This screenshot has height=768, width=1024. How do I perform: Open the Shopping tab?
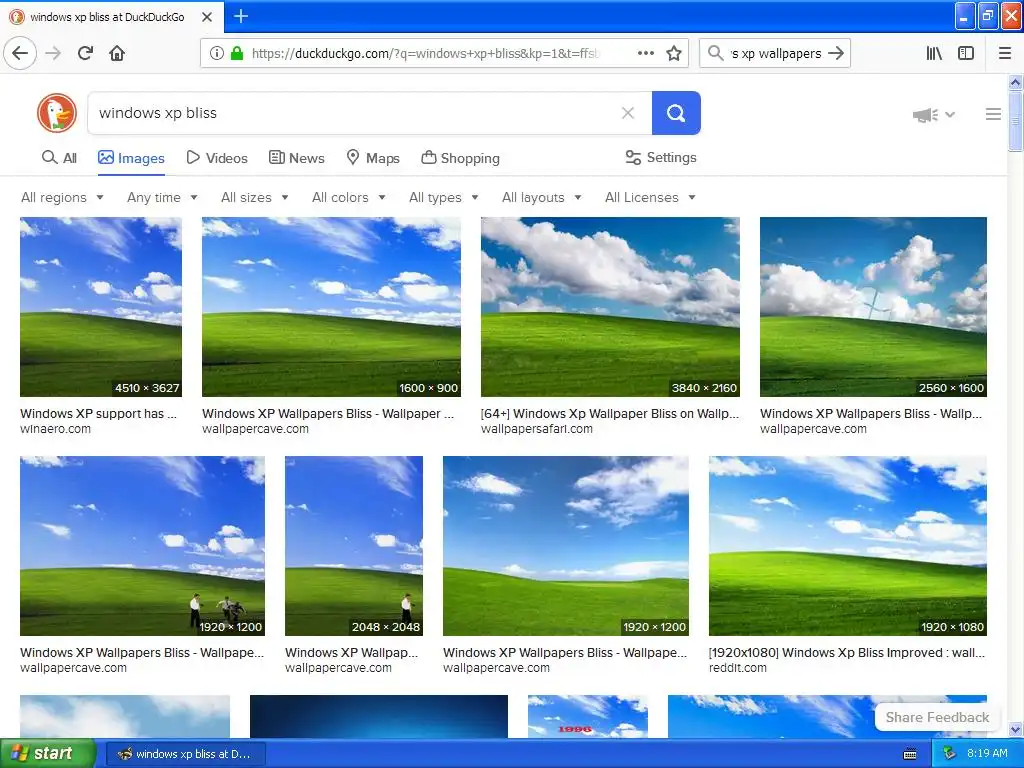click(460, 158)
